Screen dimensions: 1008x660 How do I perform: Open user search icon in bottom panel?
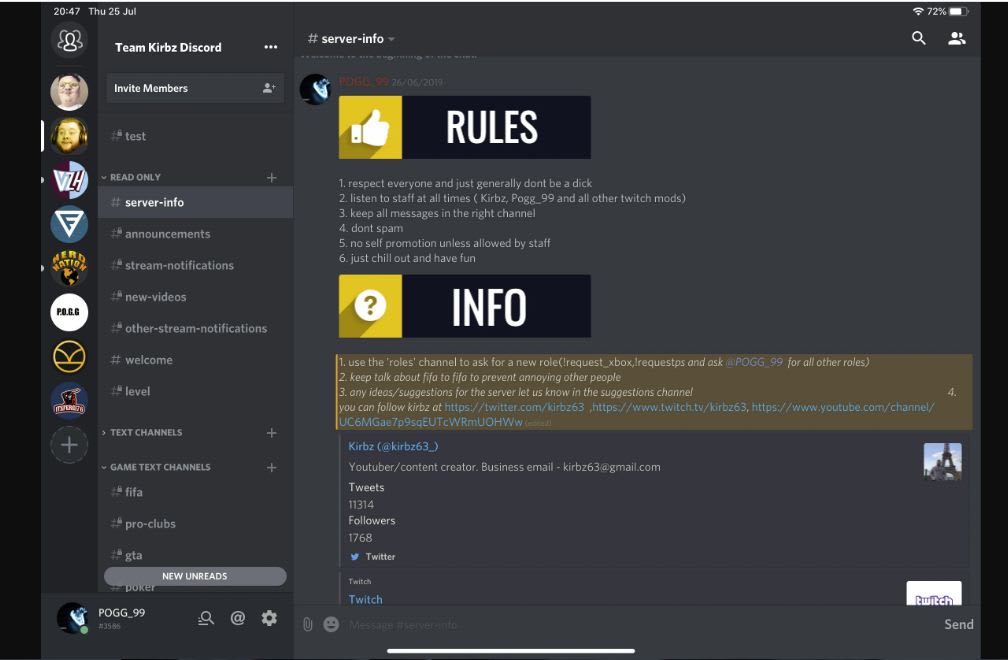(206, 618)
